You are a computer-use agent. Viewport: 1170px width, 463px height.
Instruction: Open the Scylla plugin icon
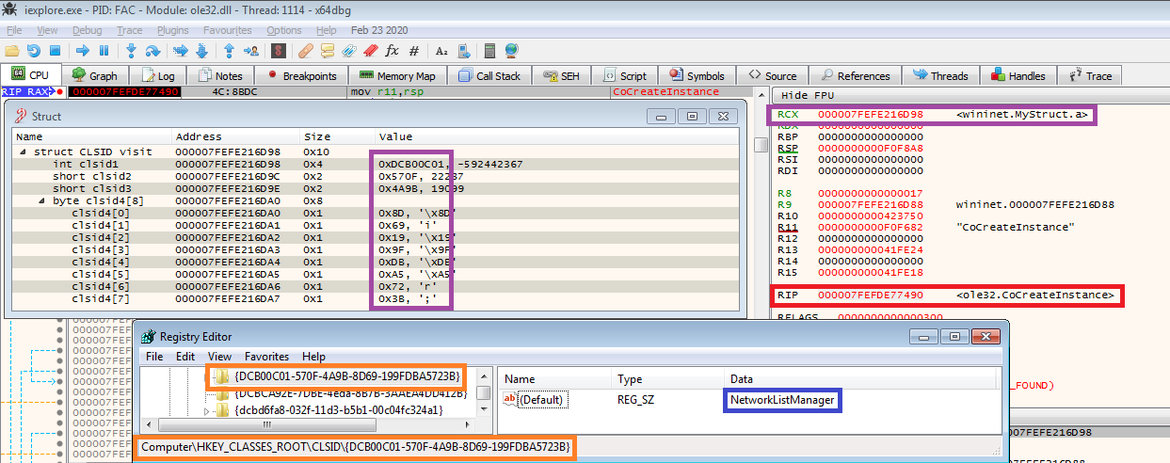pos(279,50)
